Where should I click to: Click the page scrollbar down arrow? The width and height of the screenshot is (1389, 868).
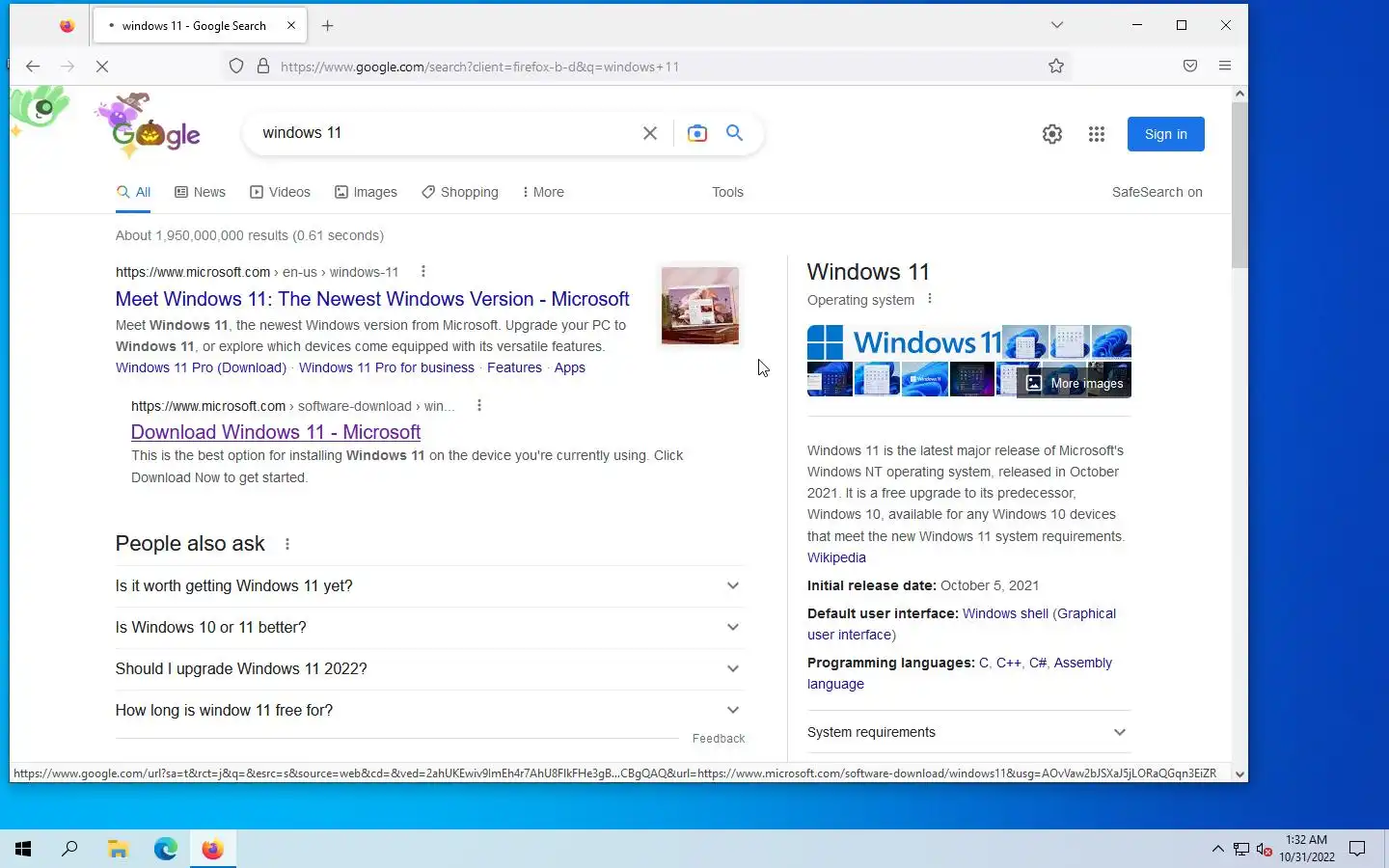click(x=1239, y=773)
